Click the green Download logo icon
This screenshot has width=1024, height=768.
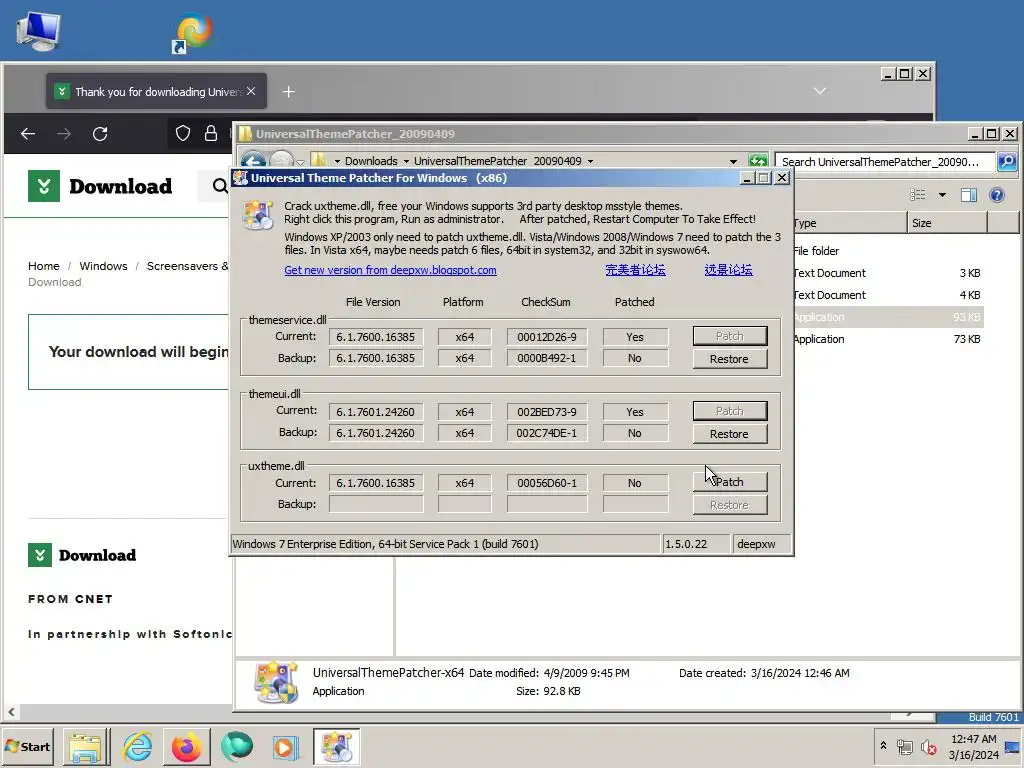click(44, 186)
